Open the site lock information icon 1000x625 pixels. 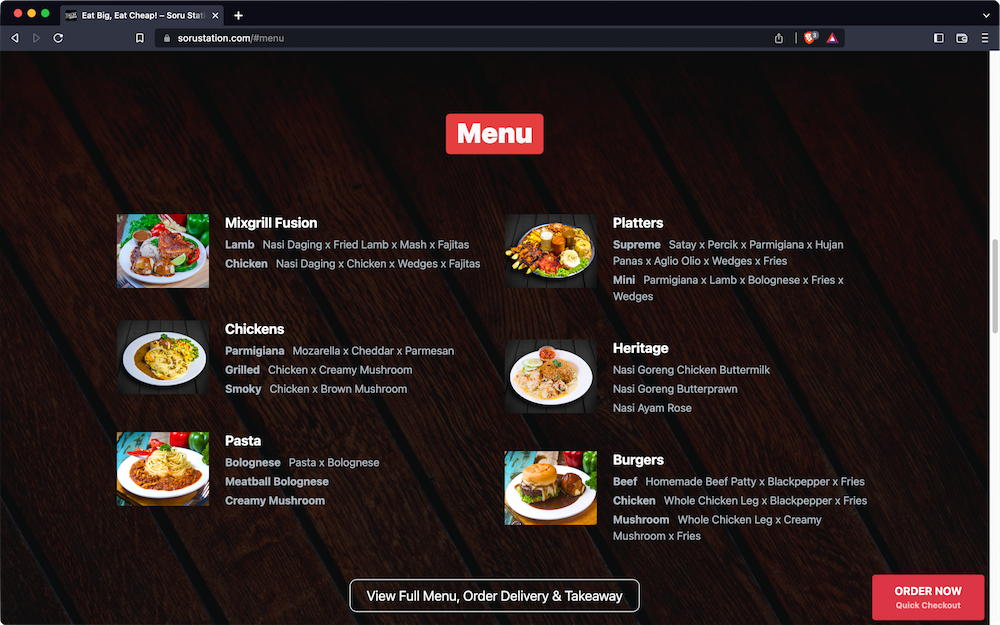pyautogui.click(x=166, y=38)
